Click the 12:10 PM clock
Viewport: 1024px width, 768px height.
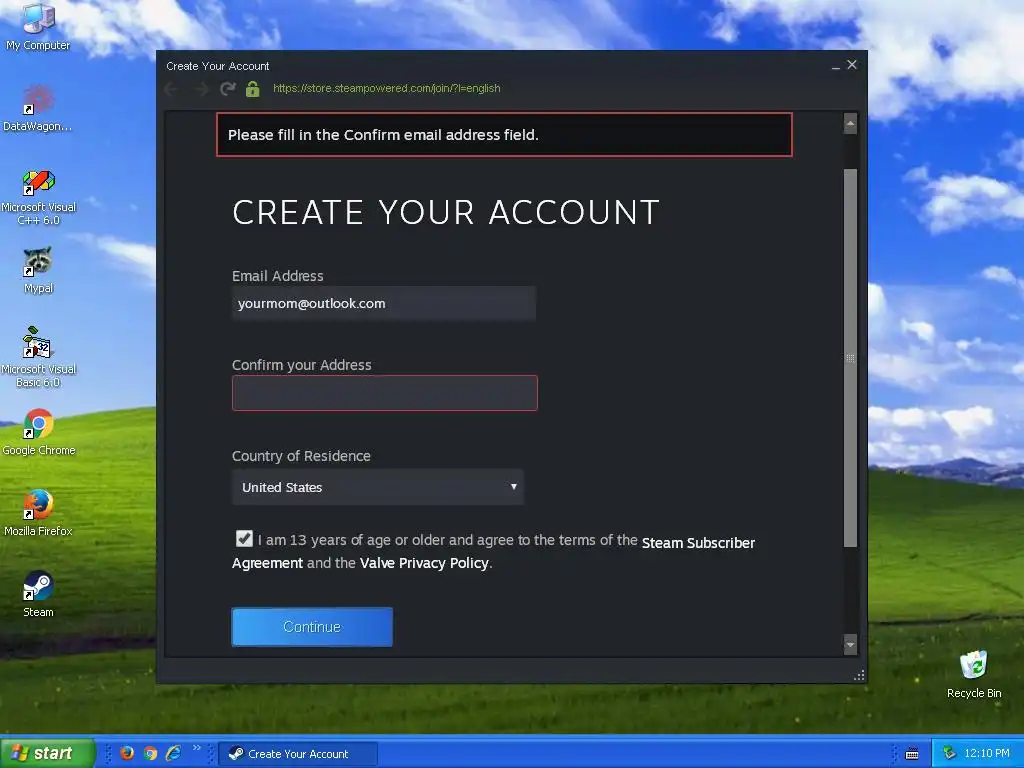987,753
